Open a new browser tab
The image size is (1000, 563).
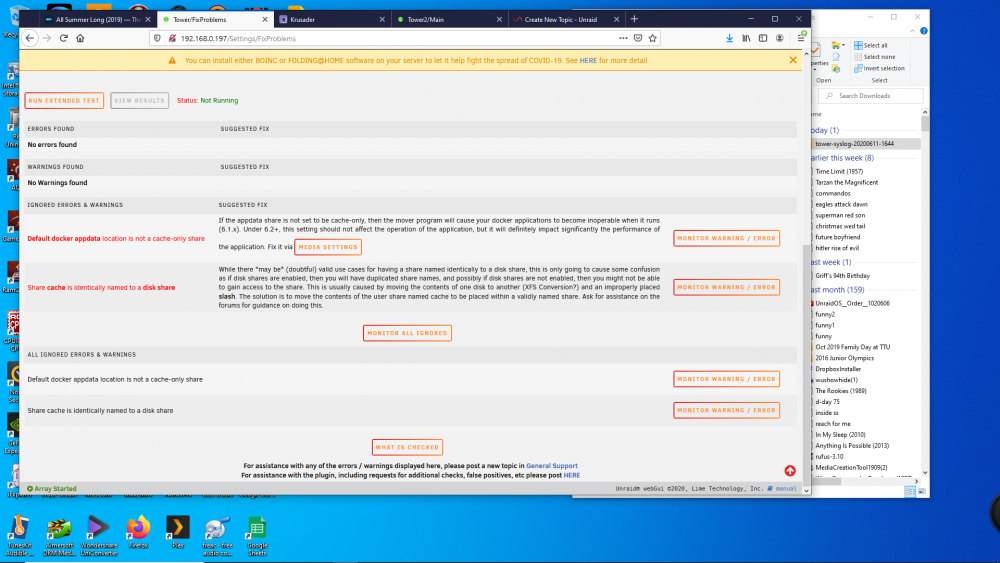coord(634,19)
